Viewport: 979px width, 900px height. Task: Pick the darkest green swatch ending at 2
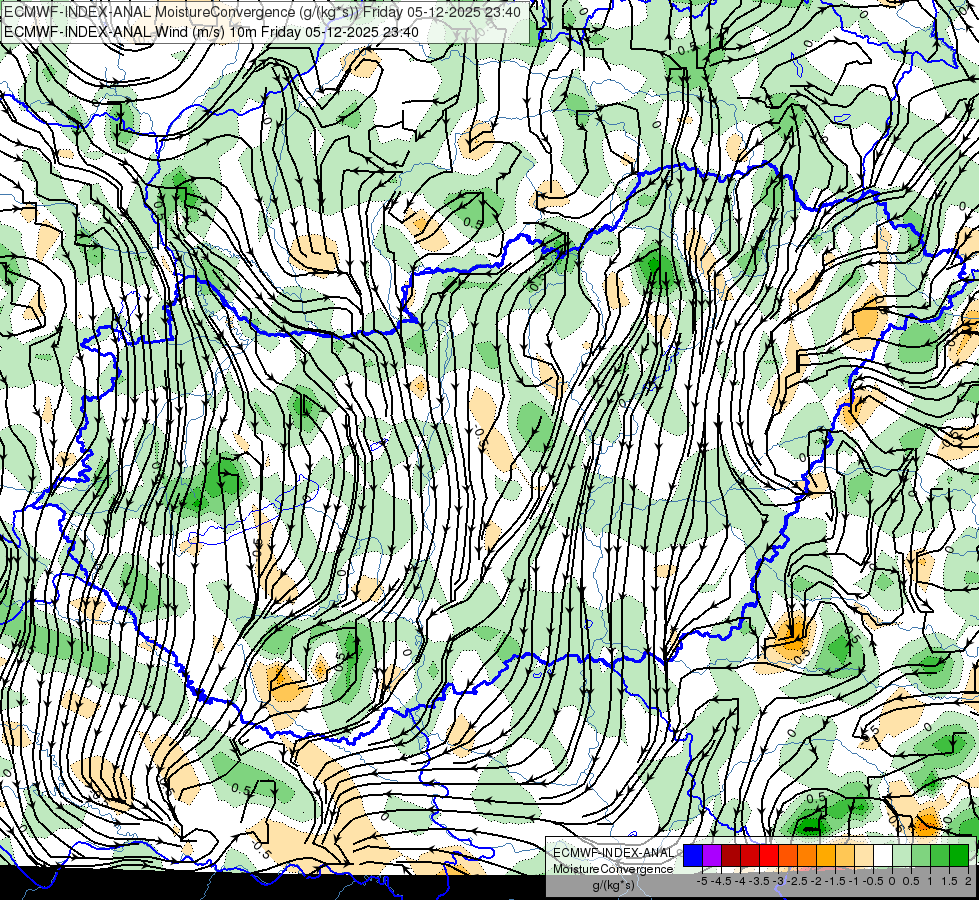coord(958,856)
